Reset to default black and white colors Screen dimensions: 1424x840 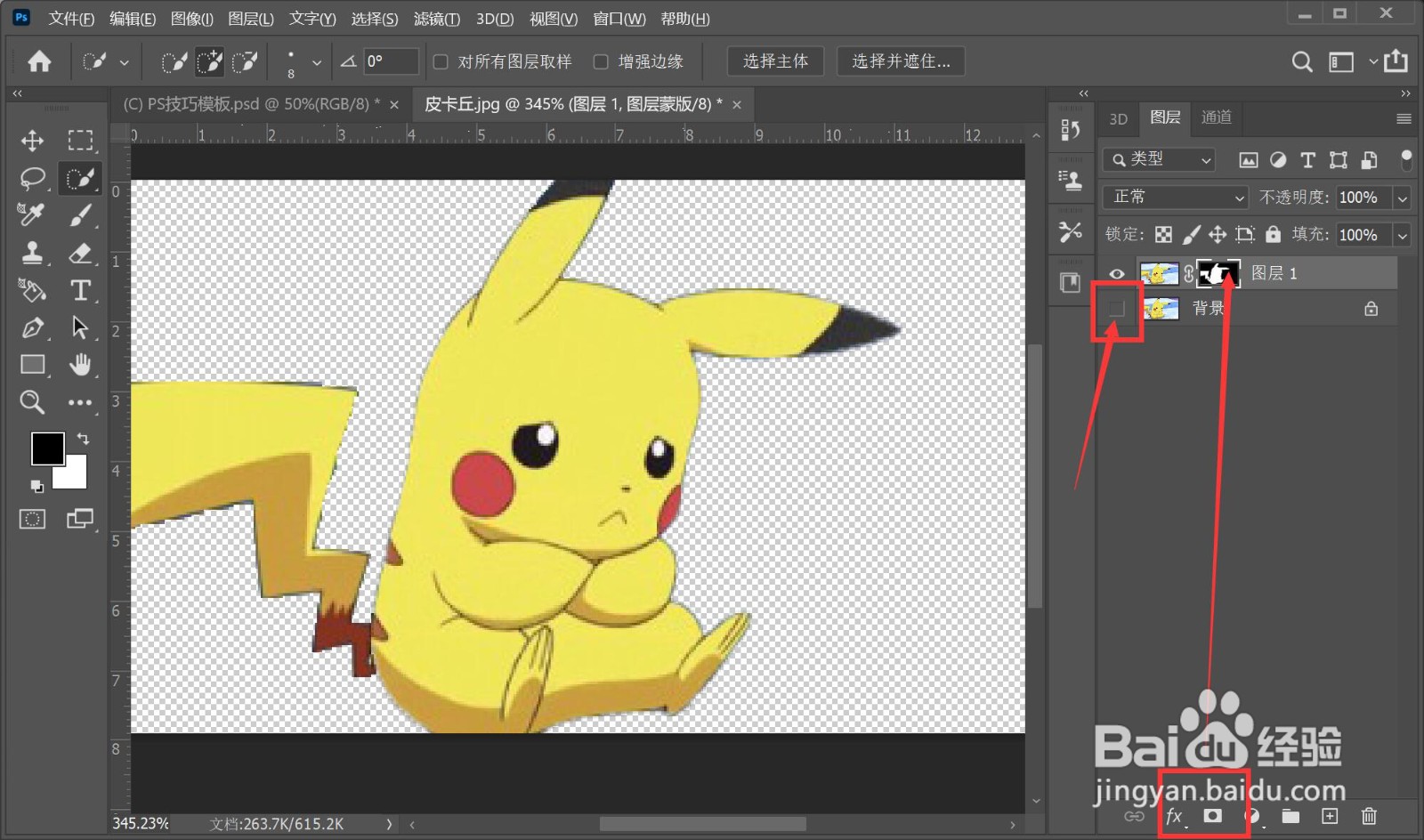36,486
